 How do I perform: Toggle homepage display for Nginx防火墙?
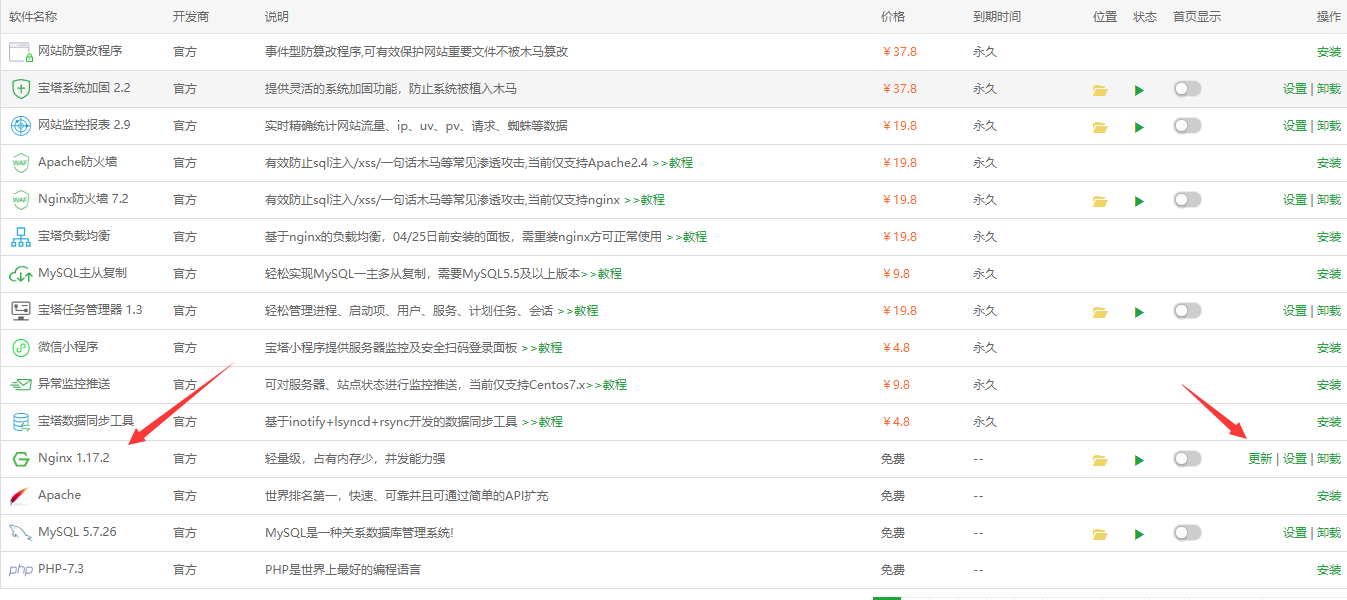(1187, 200)
